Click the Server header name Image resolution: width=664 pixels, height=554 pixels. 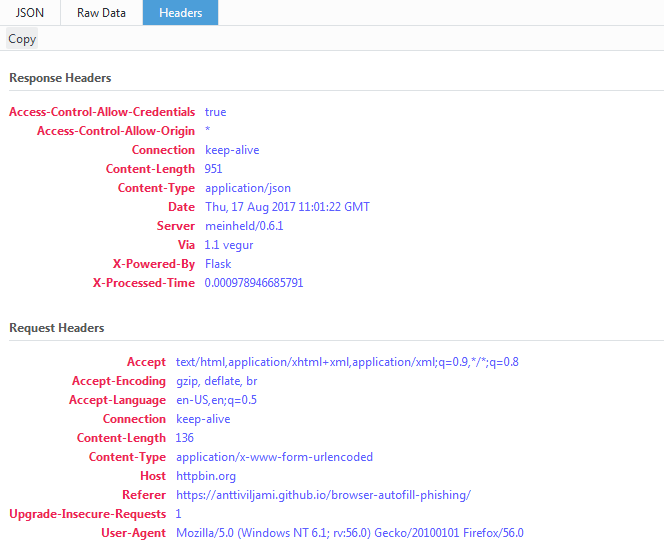pyautogui.click(x=176, y=226)
